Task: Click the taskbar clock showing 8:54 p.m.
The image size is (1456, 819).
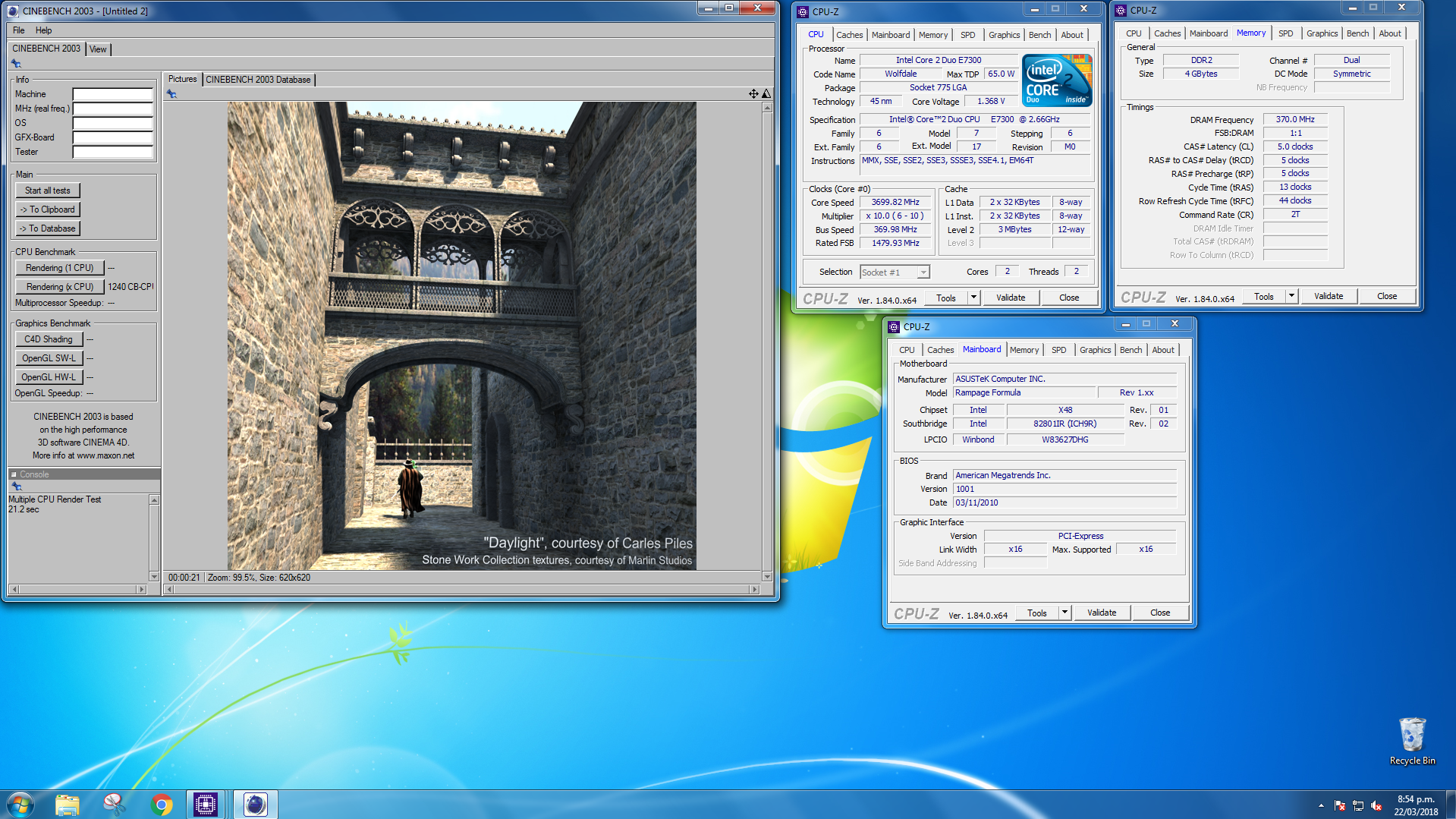Action: coord(1415,805)
